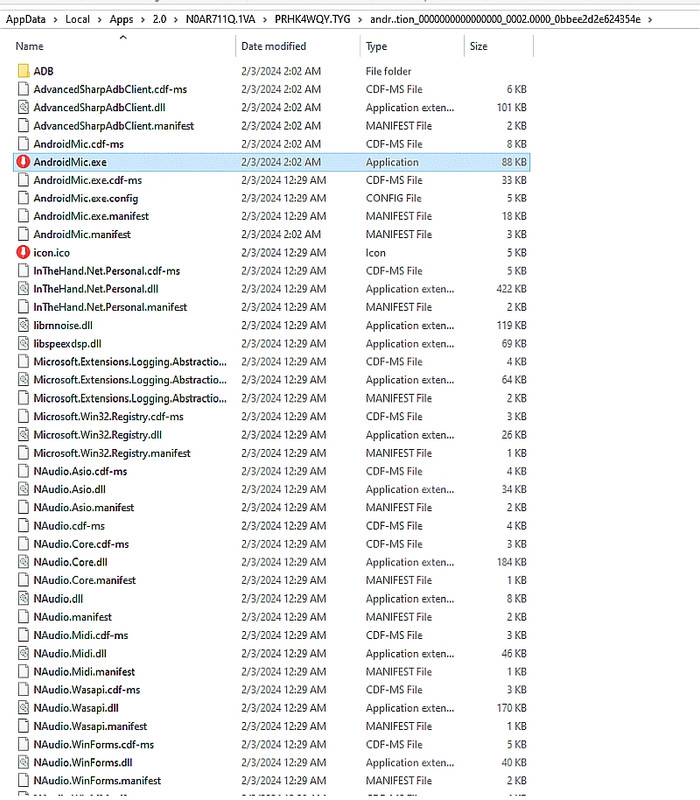Image resolution: width=700 pixels, height=800 pixels.
Task: Click the icon.ico file's red icon
Action: 23,253
